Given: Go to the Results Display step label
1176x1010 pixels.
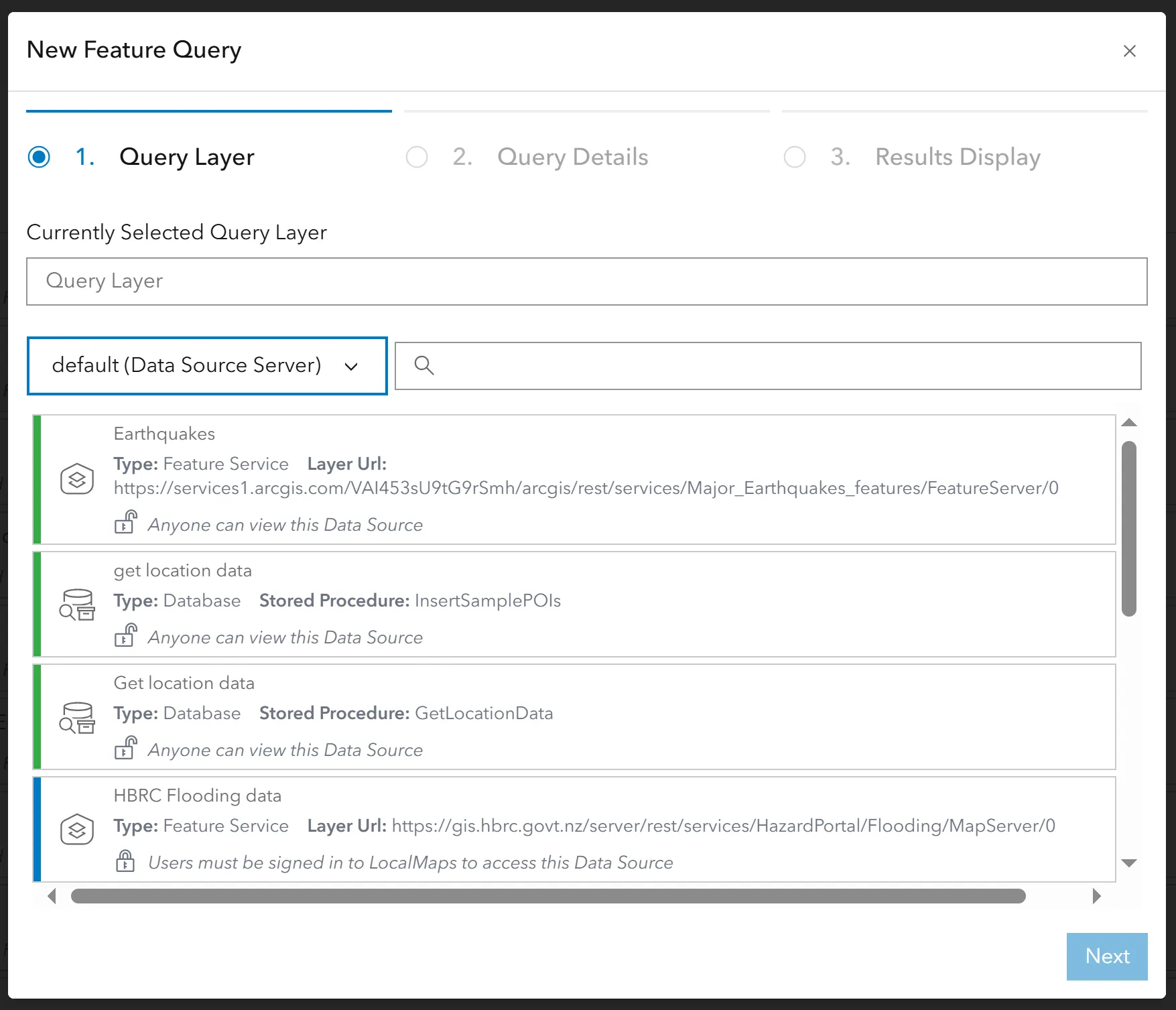Looking at the screenshot, I should point(958,157).
